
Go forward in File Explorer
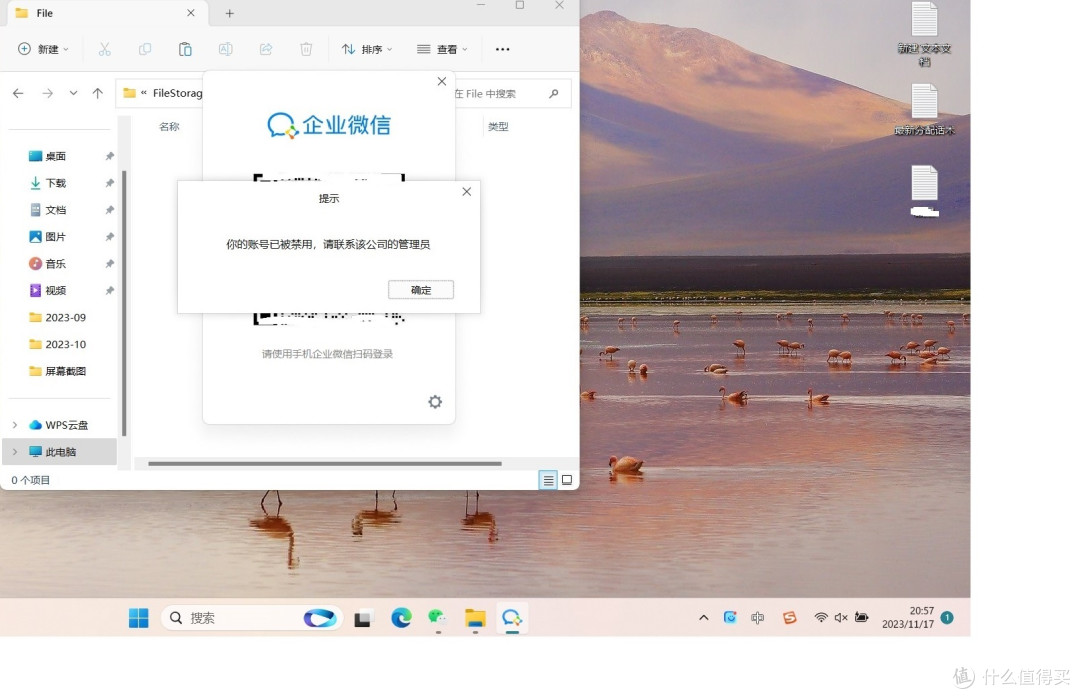click(x=48, y=93)
